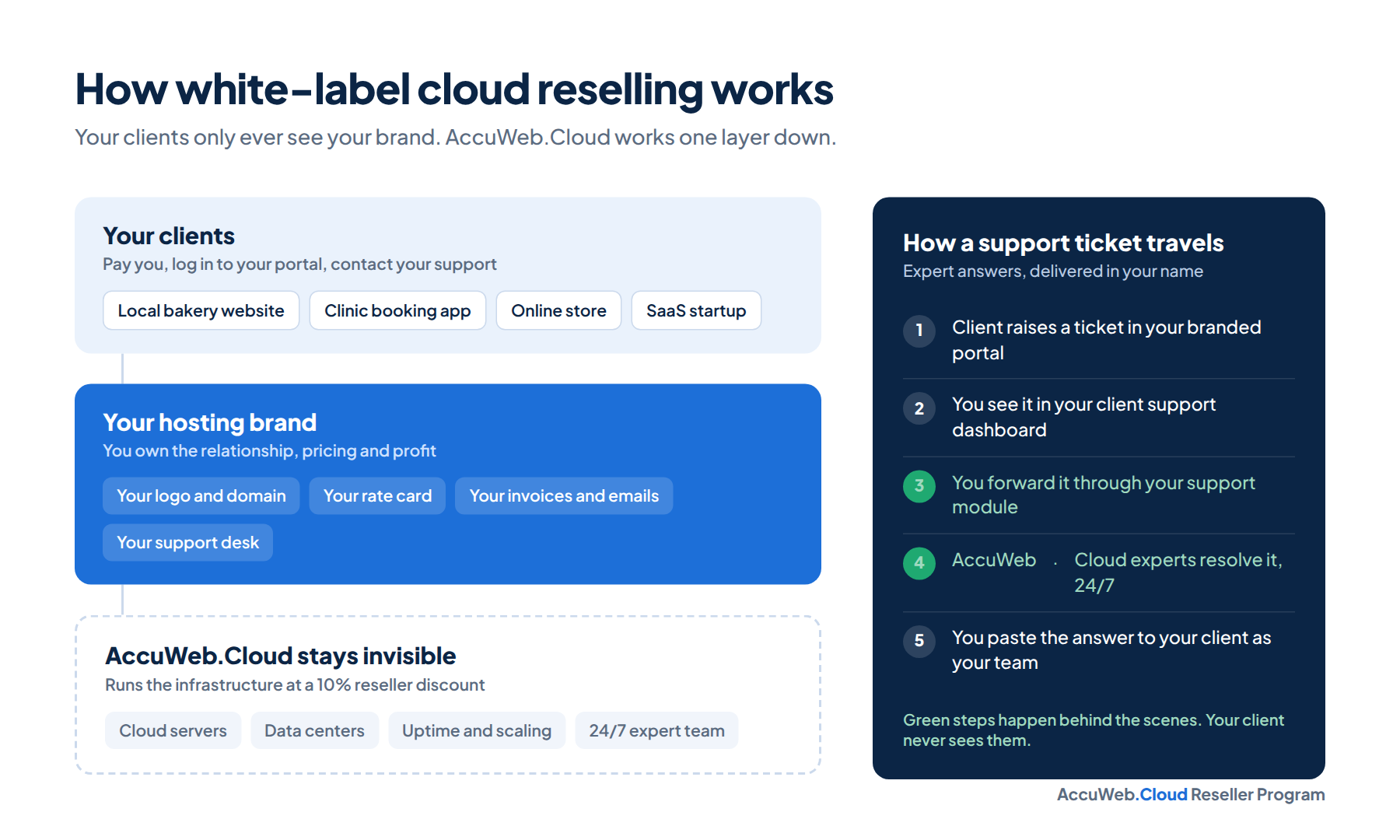Click the Data centers chip

(314, 730)
